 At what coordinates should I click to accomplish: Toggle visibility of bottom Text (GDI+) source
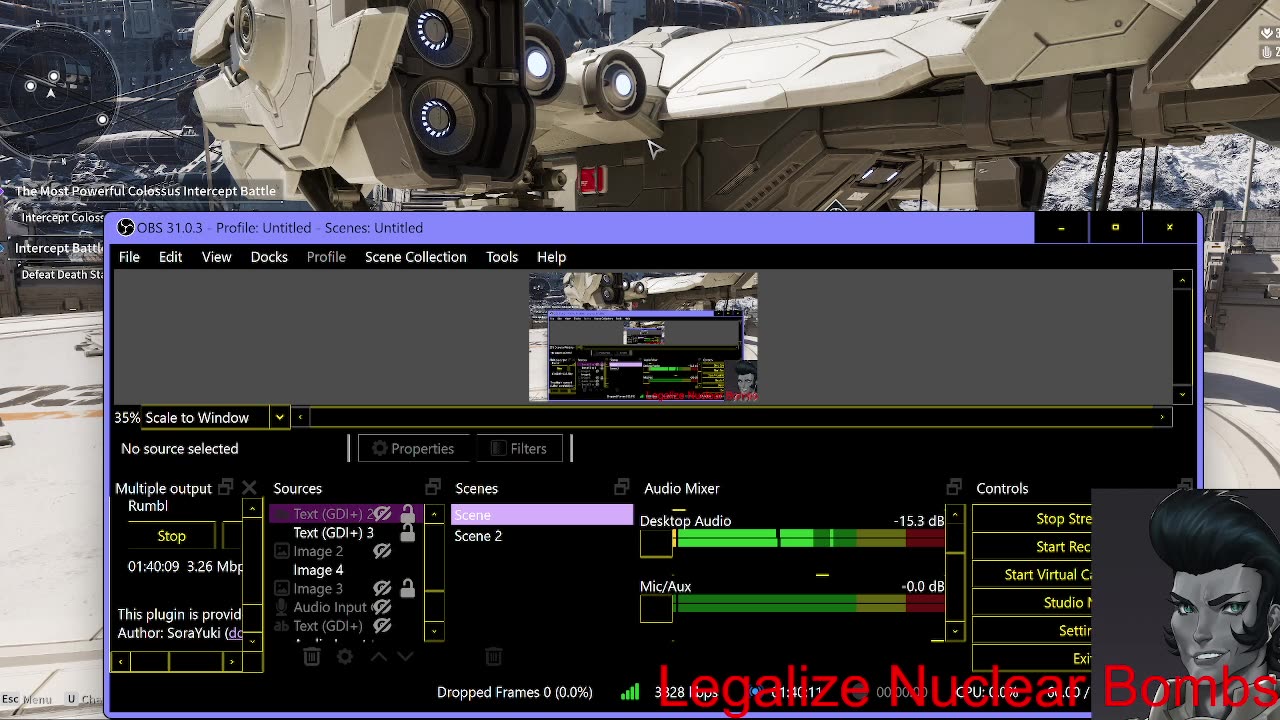(382, 626)
